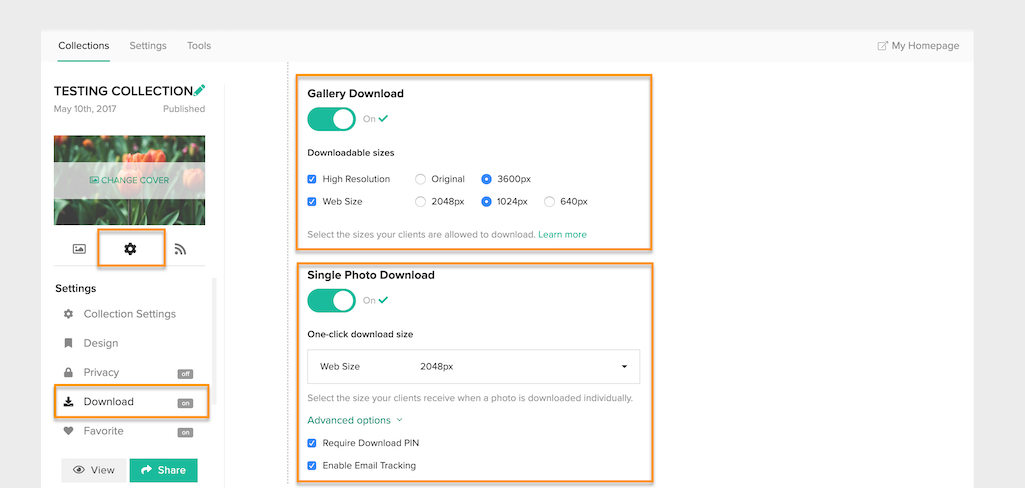Screen dimensions: 1025x488
Task: Click the Favorite heart icon
Action: click(x=68, y=431)
